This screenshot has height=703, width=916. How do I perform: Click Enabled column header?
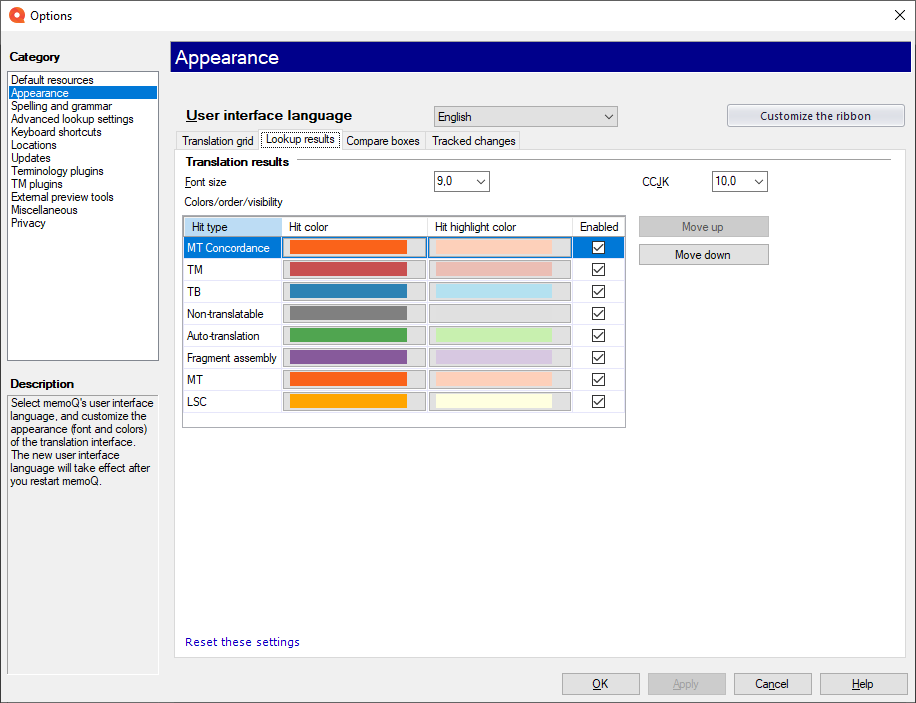pyautogui.click(x=599, y=227)
